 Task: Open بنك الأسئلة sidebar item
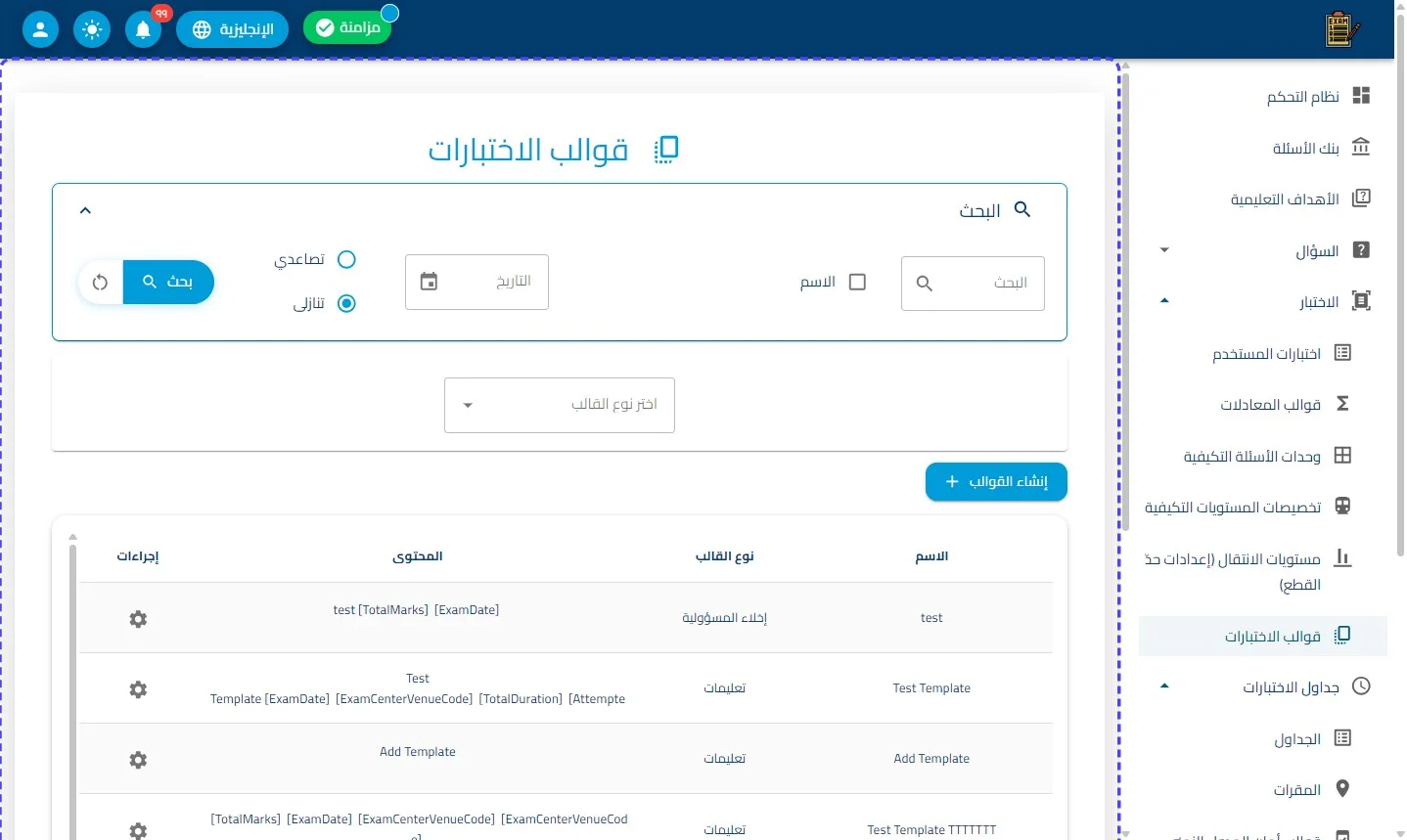coord(1263,148)
